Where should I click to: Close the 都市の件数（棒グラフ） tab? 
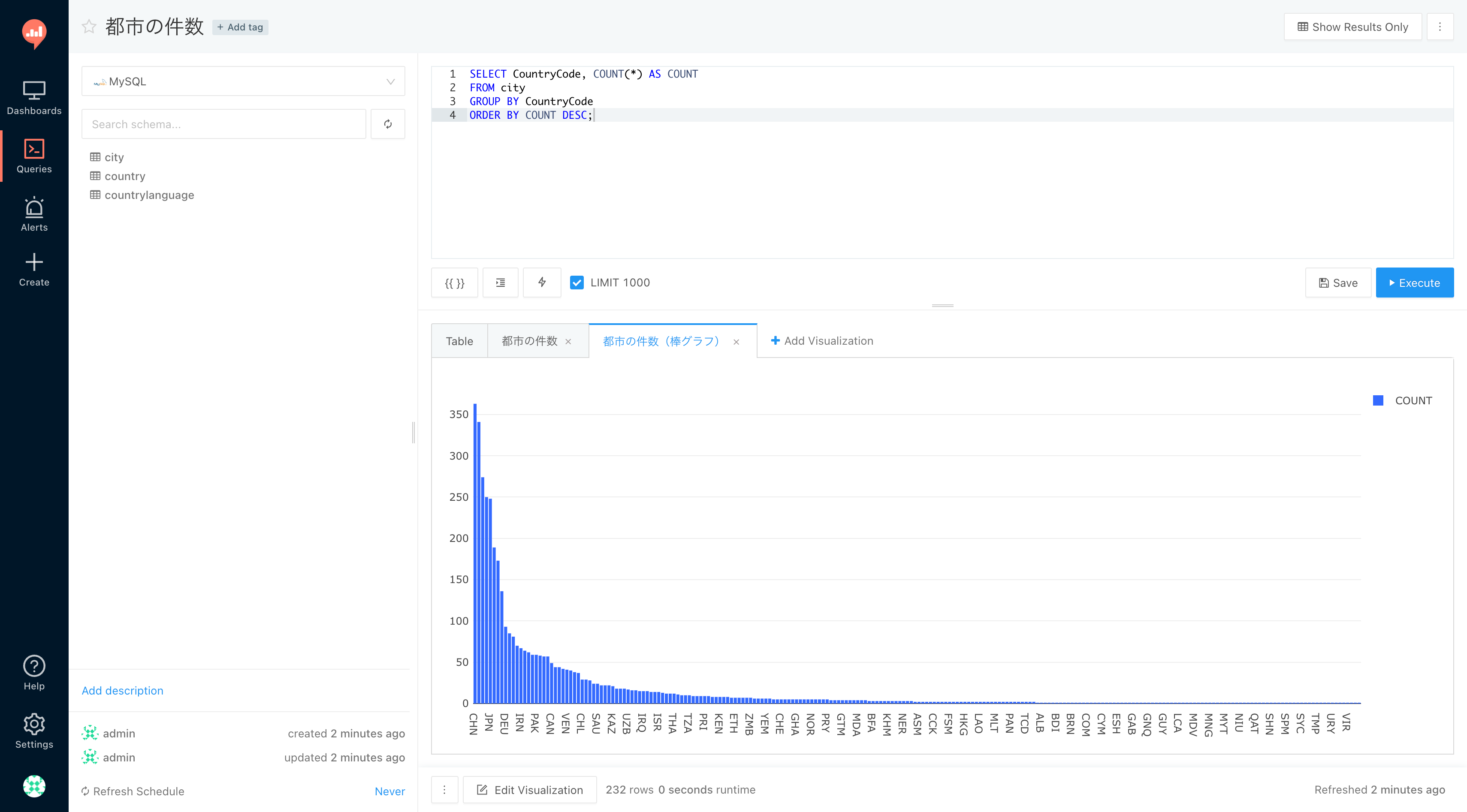pyautogui.click(x=737, y=342)
